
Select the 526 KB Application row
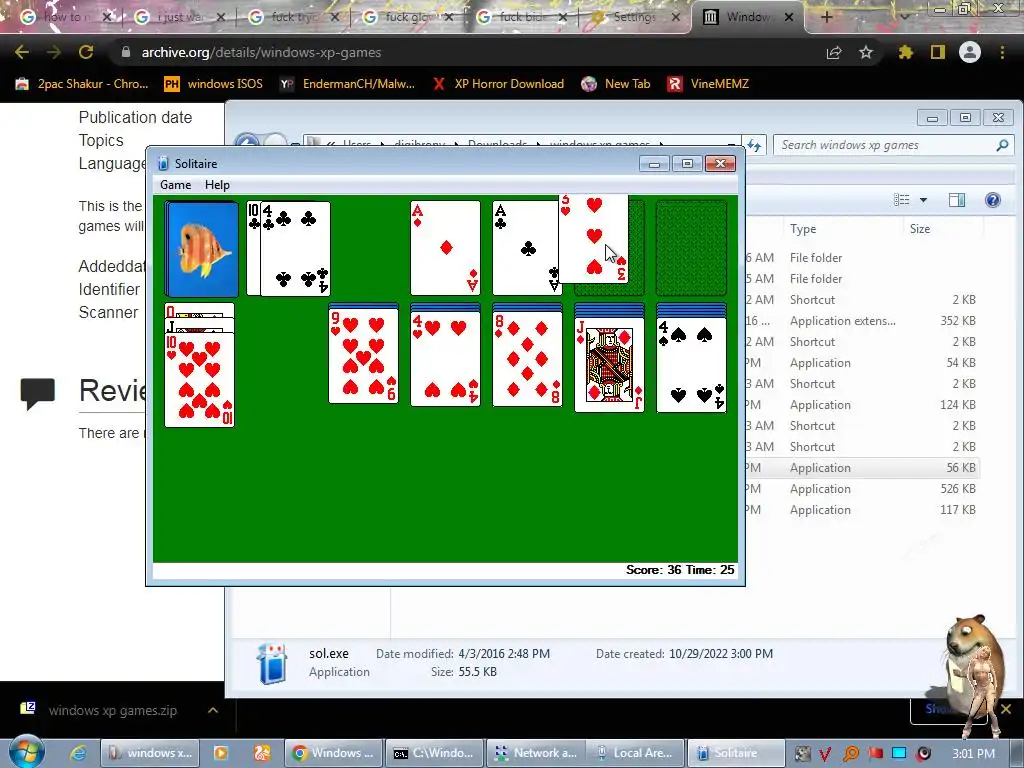point(862,488)
